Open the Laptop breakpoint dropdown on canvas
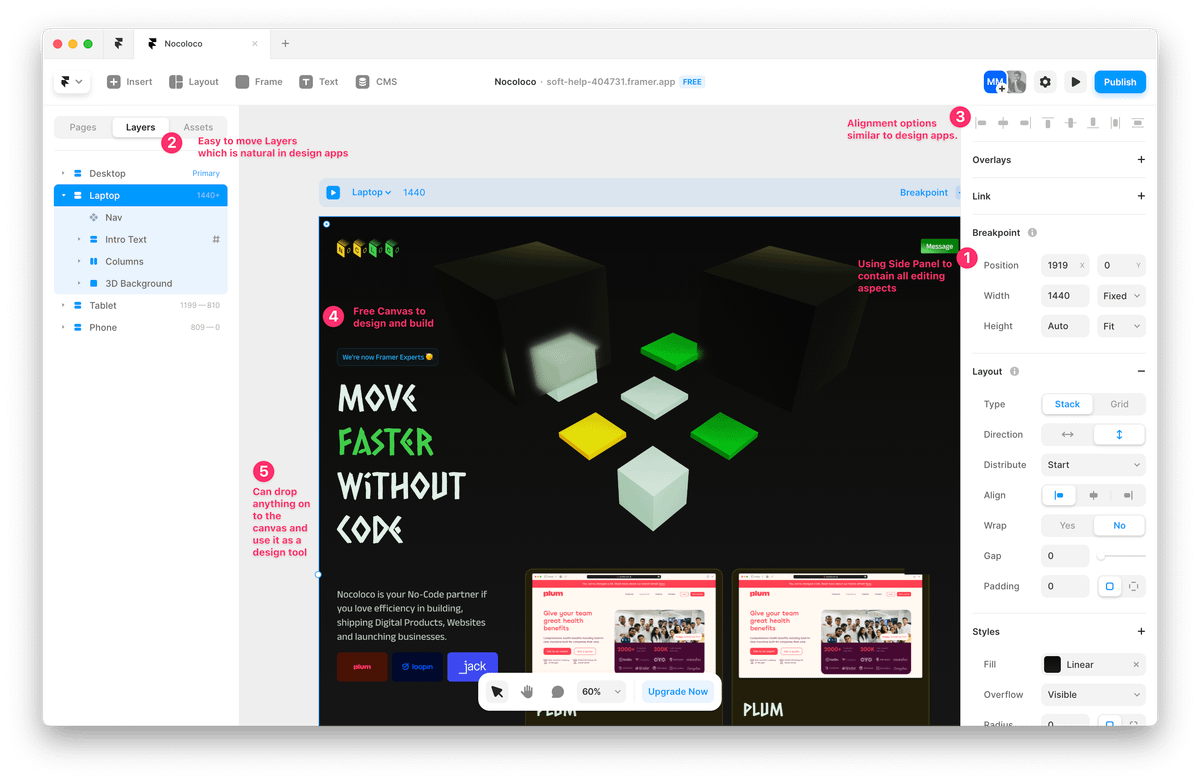 point(371,192)
